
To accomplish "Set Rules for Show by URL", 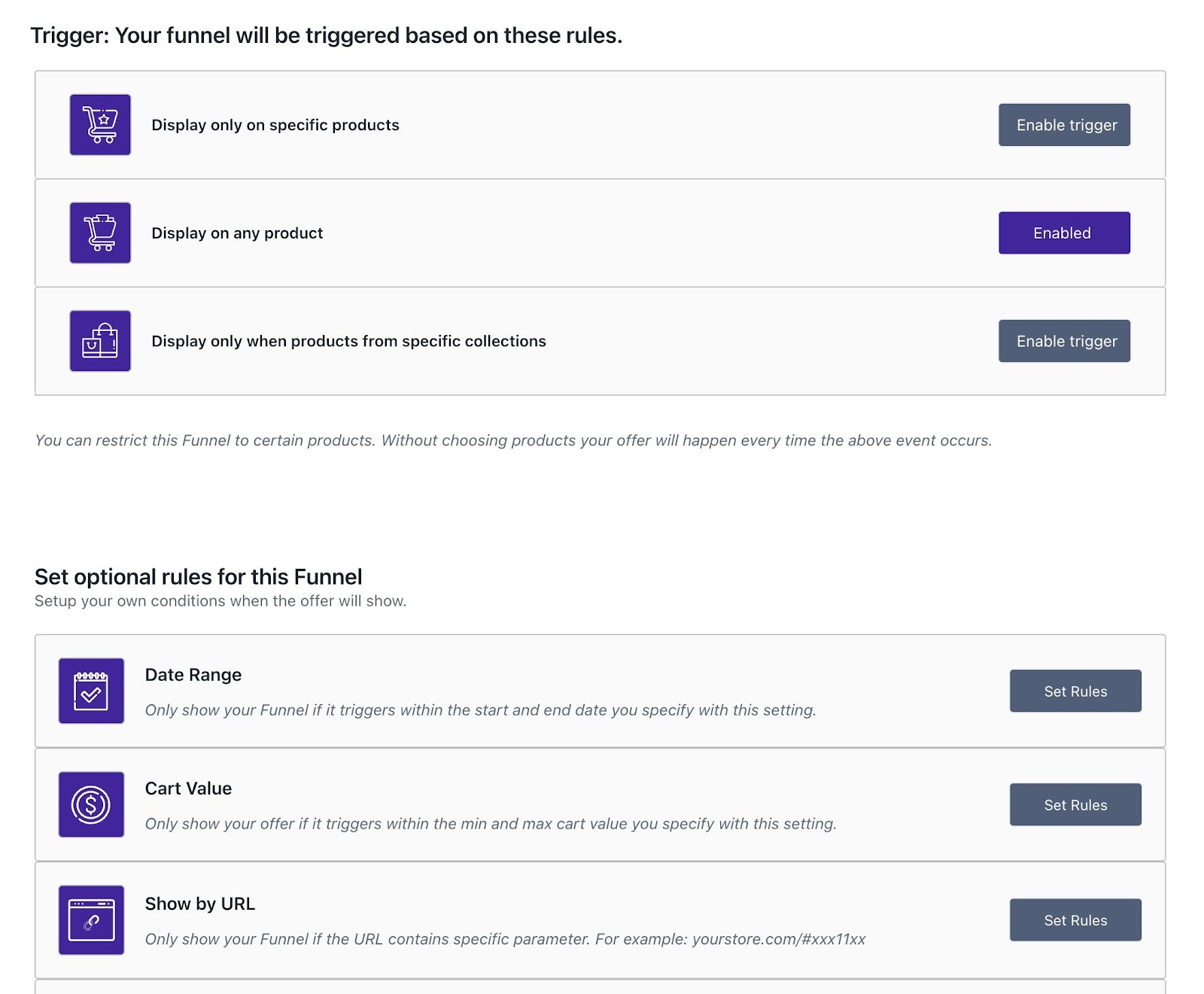I will point(1075,920).
